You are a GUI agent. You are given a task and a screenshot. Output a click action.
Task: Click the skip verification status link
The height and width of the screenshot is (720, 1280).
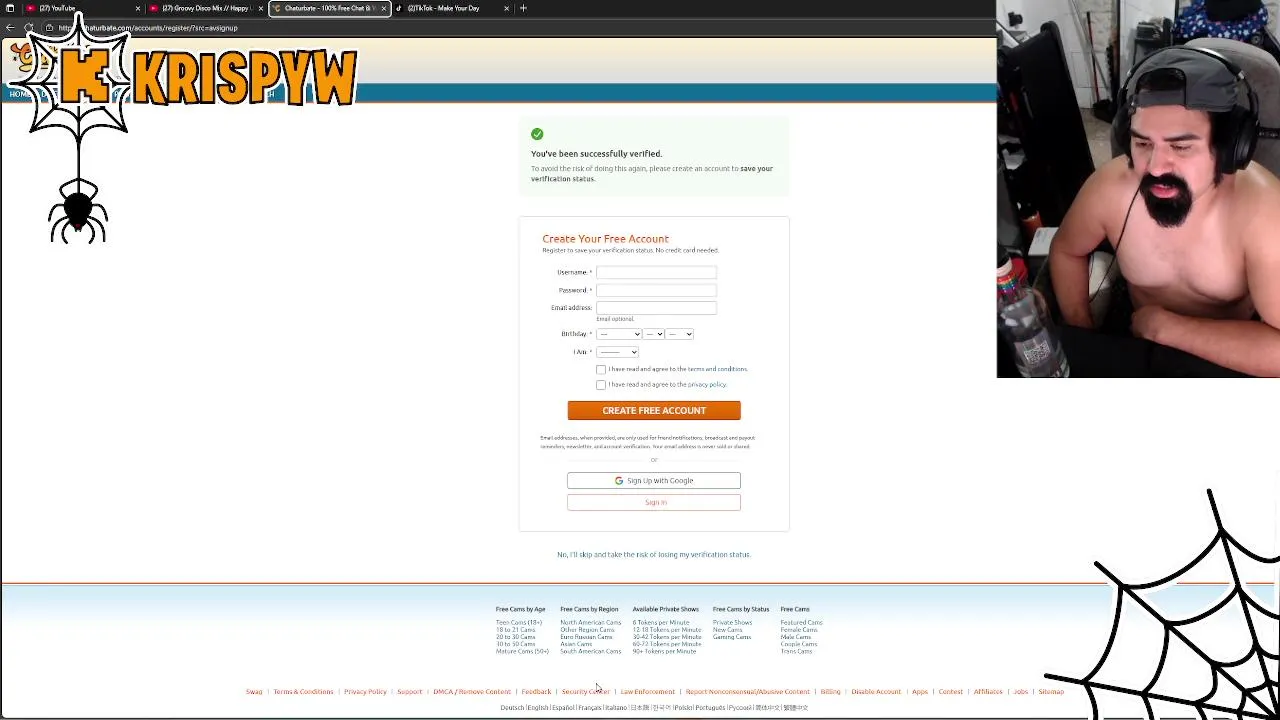tap(654, 555)
